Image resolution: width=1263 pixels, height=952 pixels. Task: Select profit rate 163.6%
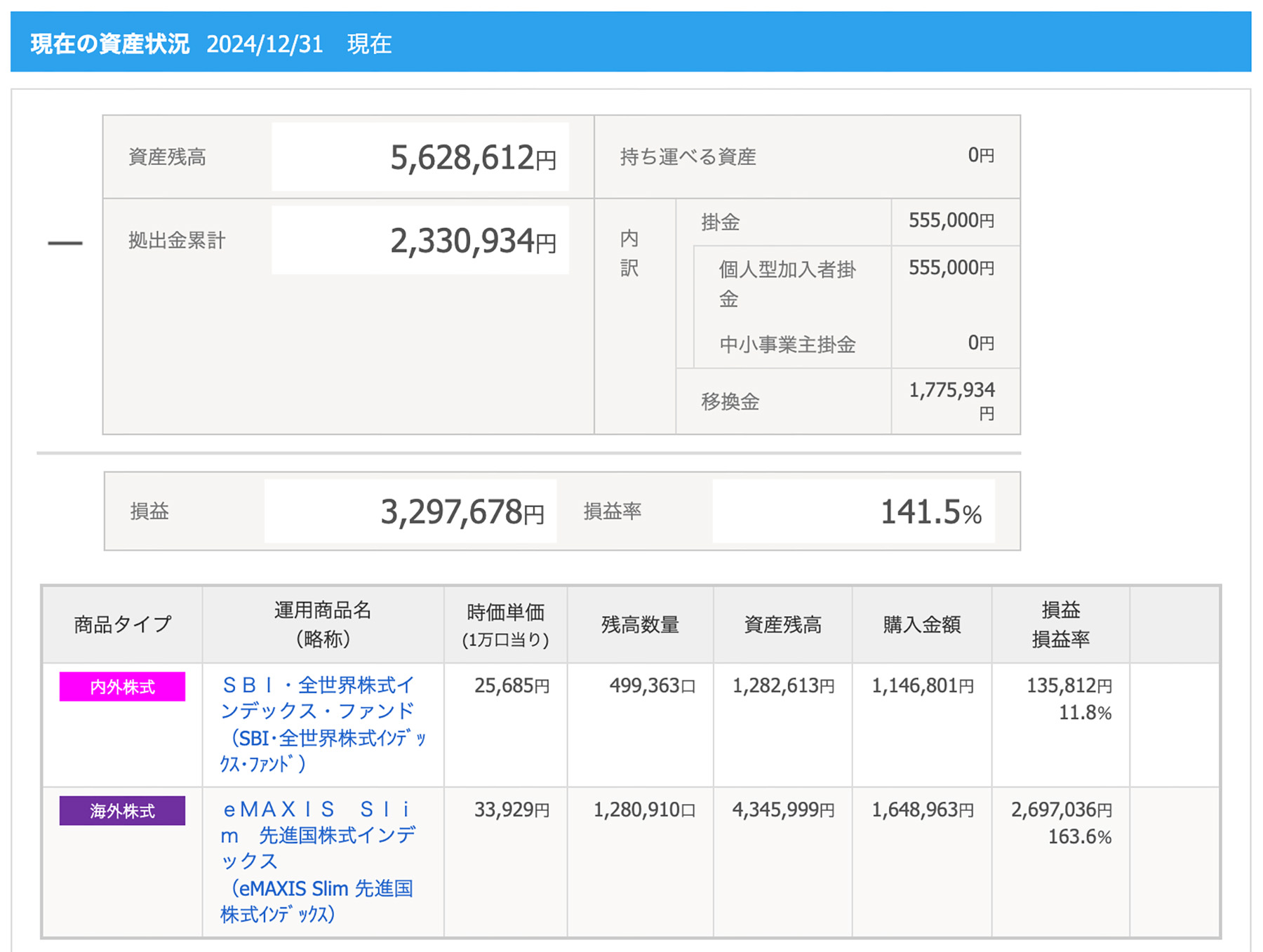[1080, 837]
